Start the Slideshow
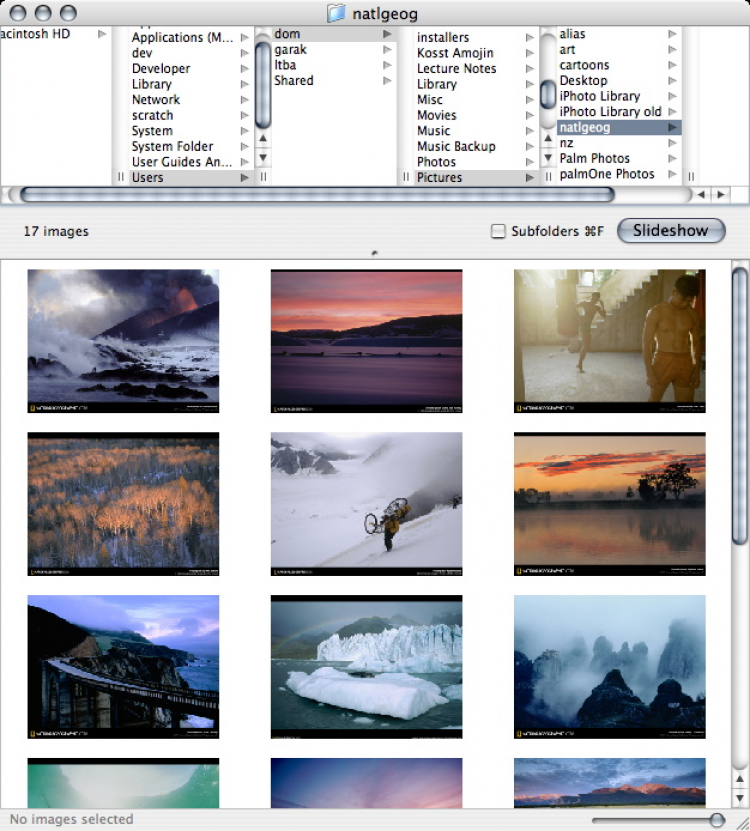 pyautogui.click(x=671, y=231)
